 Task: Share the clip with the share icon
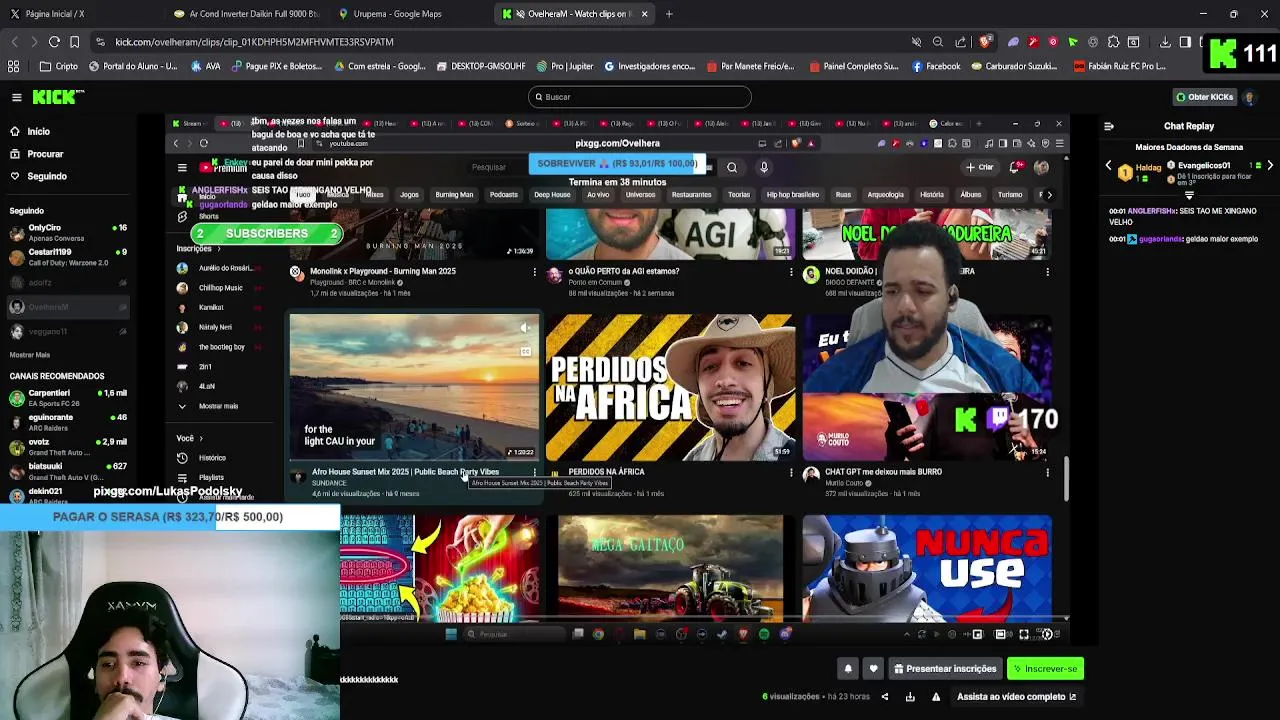(x=885, y=697)
